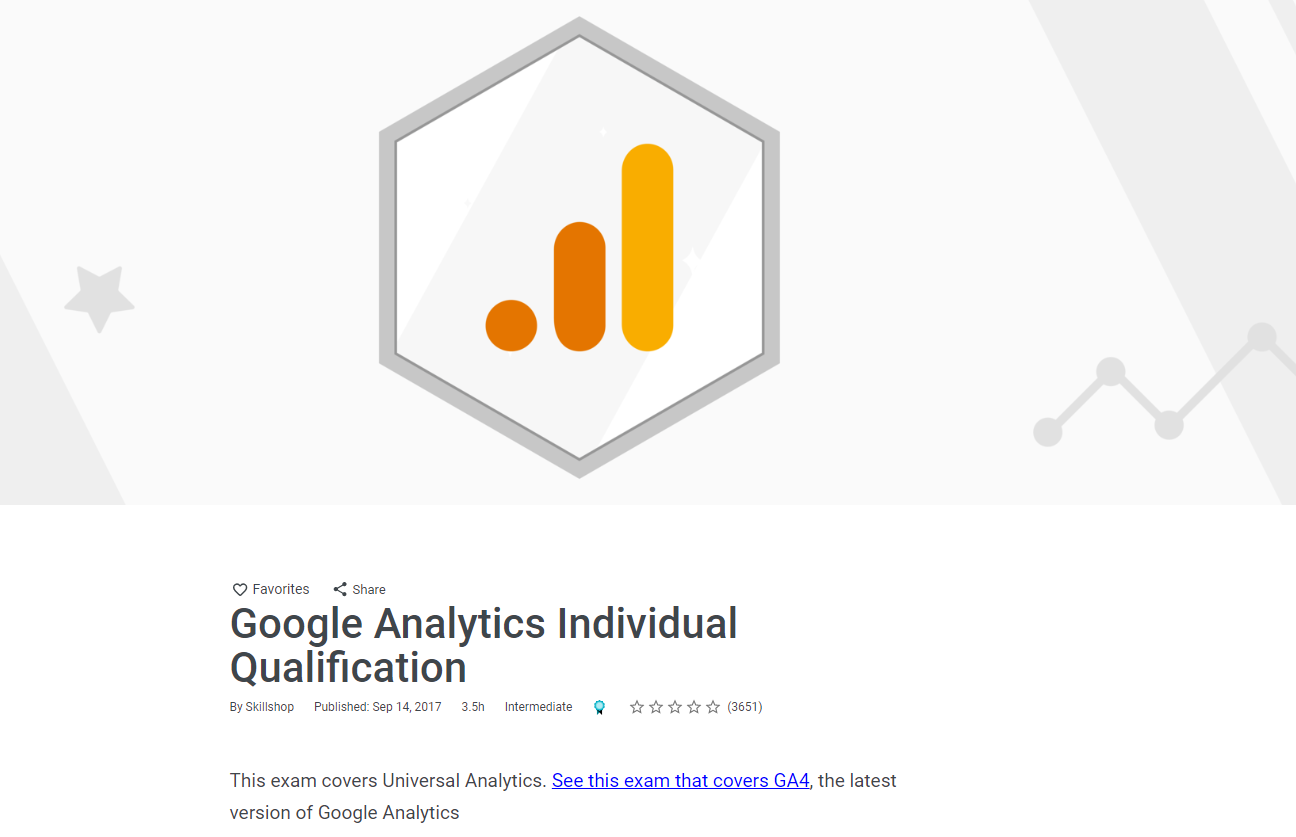The image size is (1296, 837).
Task: Click the Favorites text label
Action: click(281, 589)
